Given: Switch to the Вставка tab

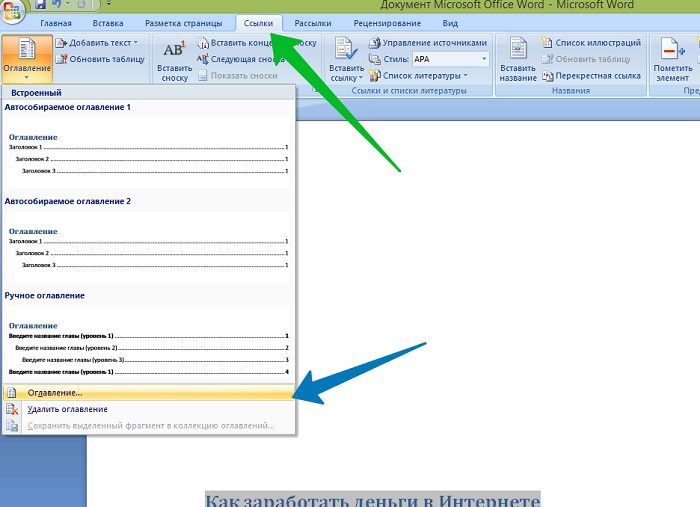Looking at the screenshot, I should (x=108, y=23).
